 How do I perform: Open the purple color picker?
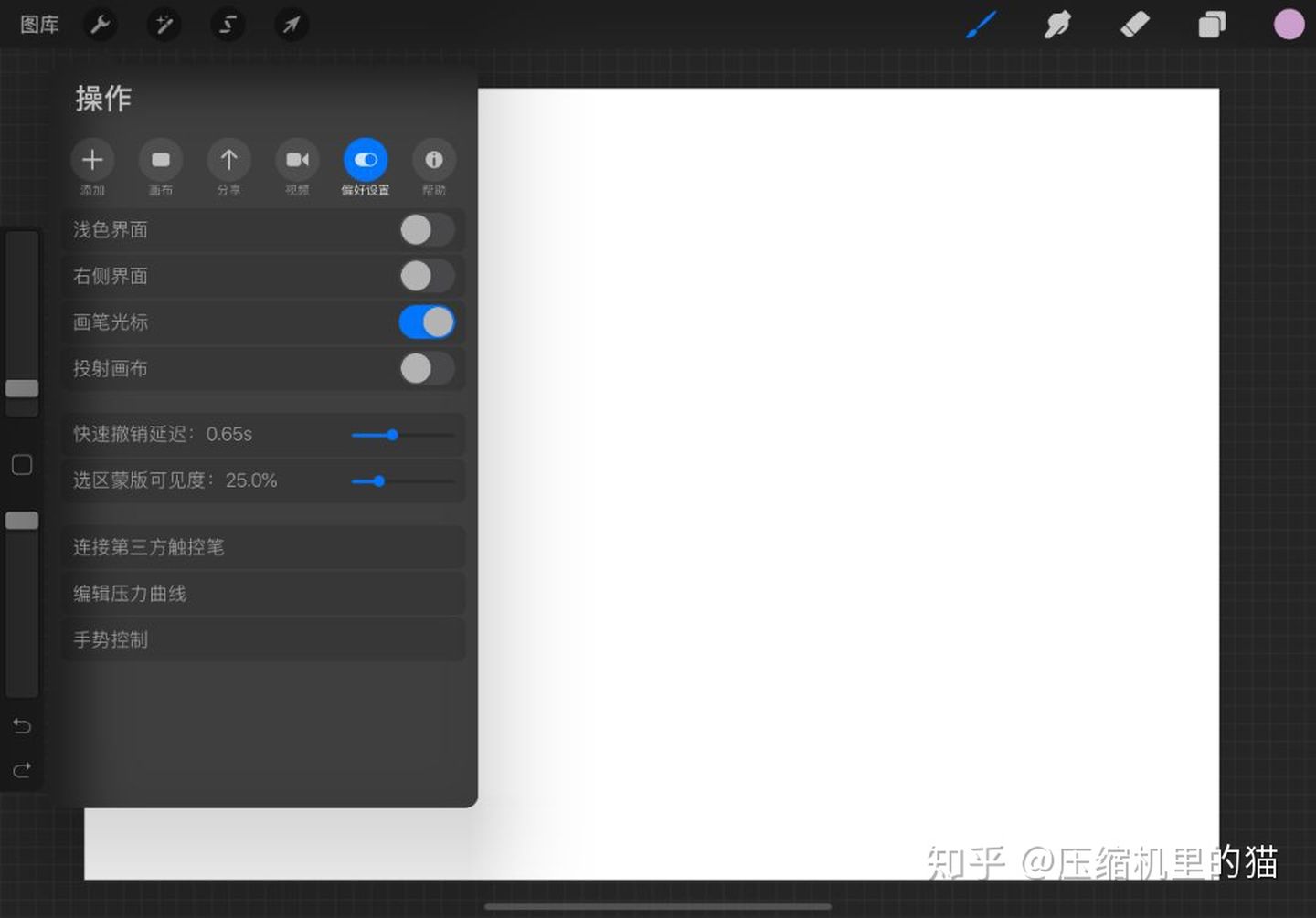tap(1289, 25)
